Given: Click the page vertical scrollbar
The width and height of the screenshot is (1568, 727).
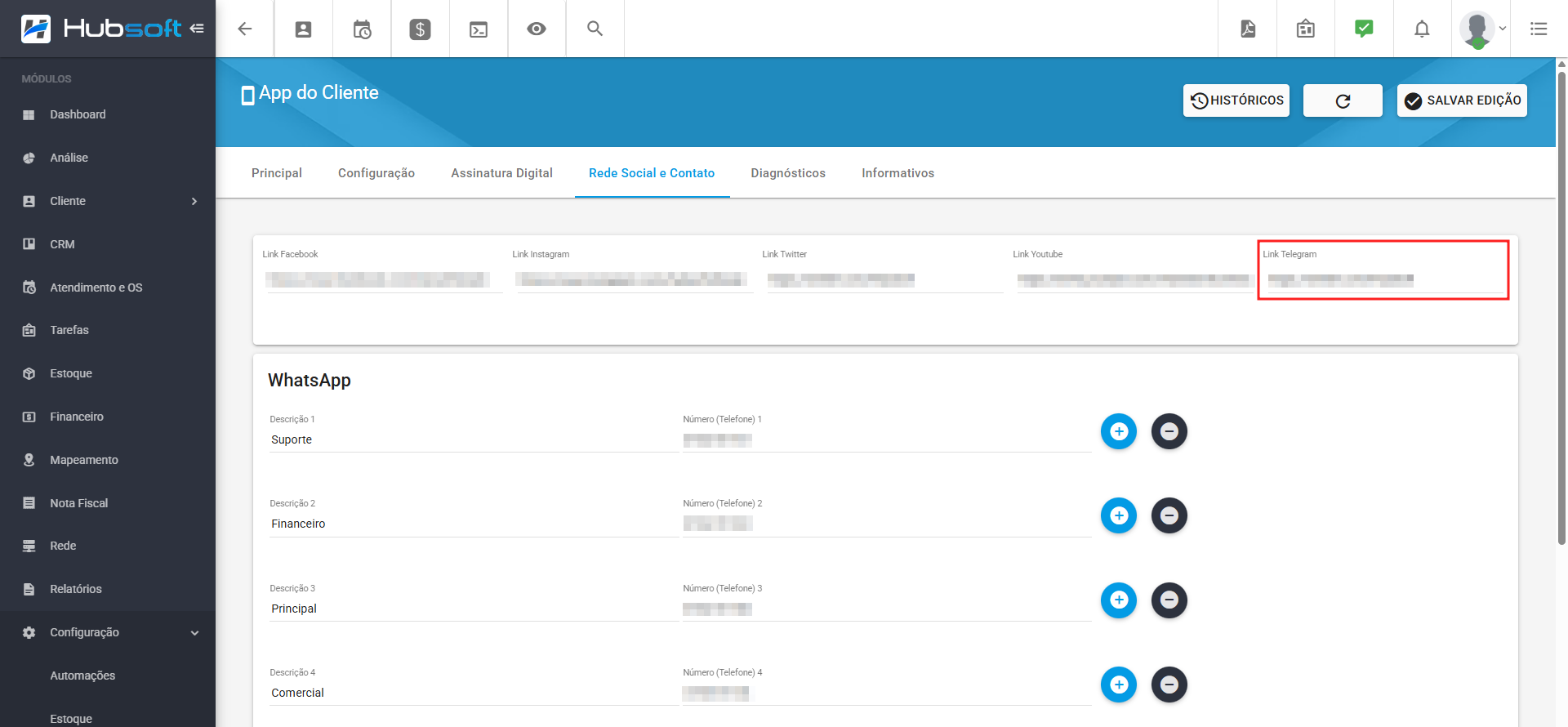Looking at the screenshot, I should tap(1561, 308).
